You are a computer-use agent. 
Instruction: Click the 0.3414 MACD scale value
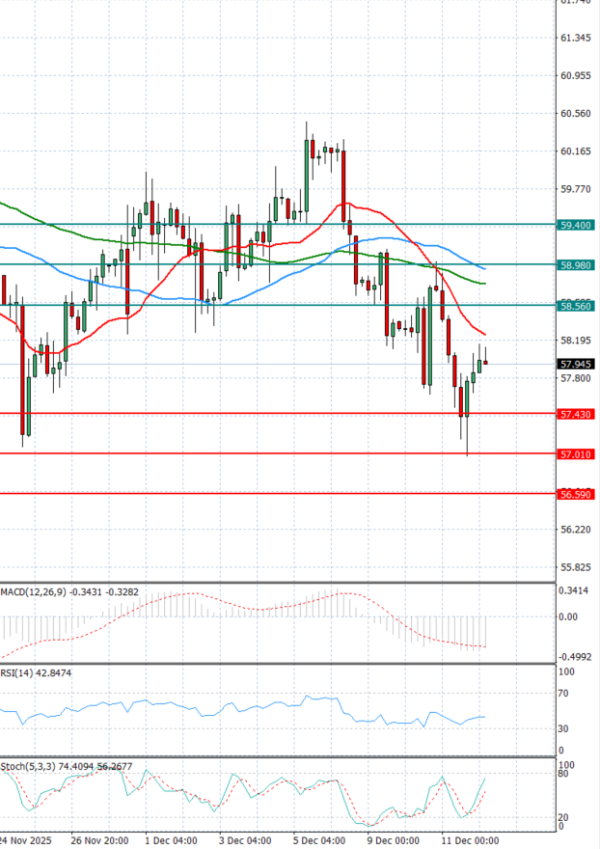pos(577,591)
